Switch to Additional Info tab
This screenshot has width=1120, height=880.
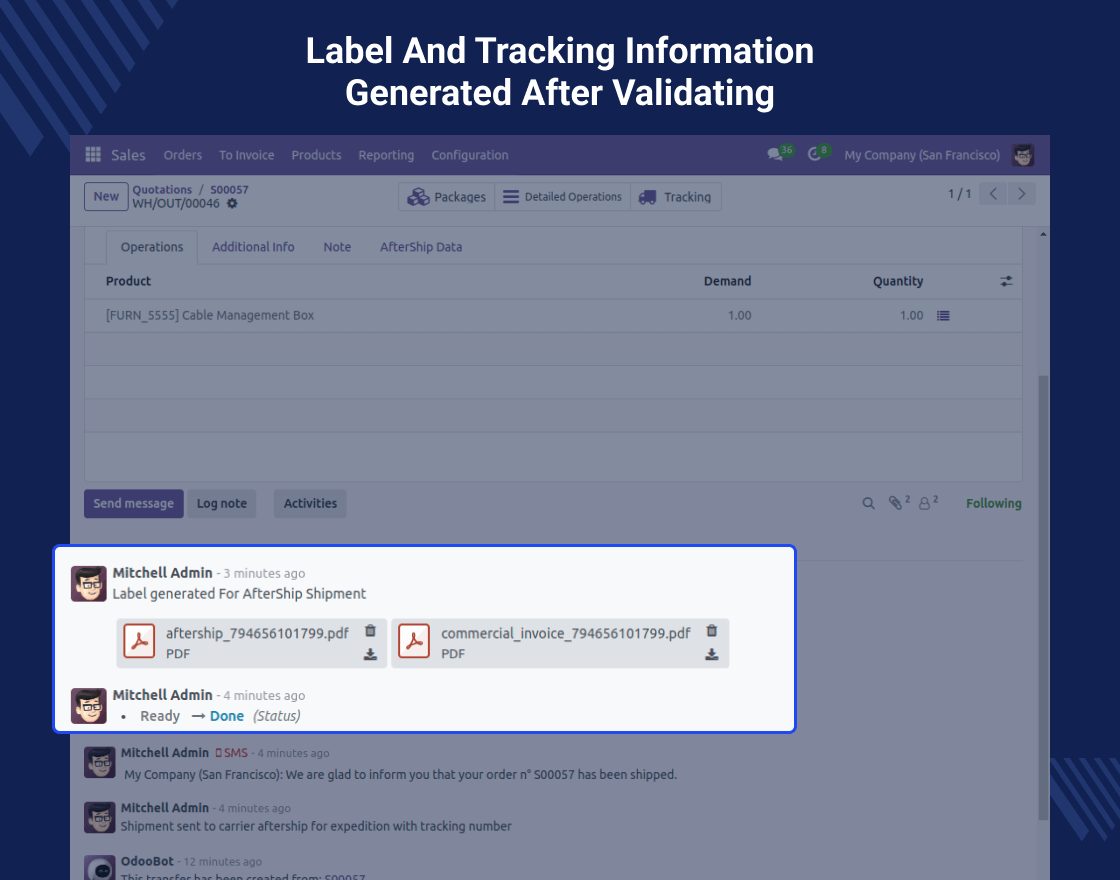pyautogui.click(x=253, y=247)
